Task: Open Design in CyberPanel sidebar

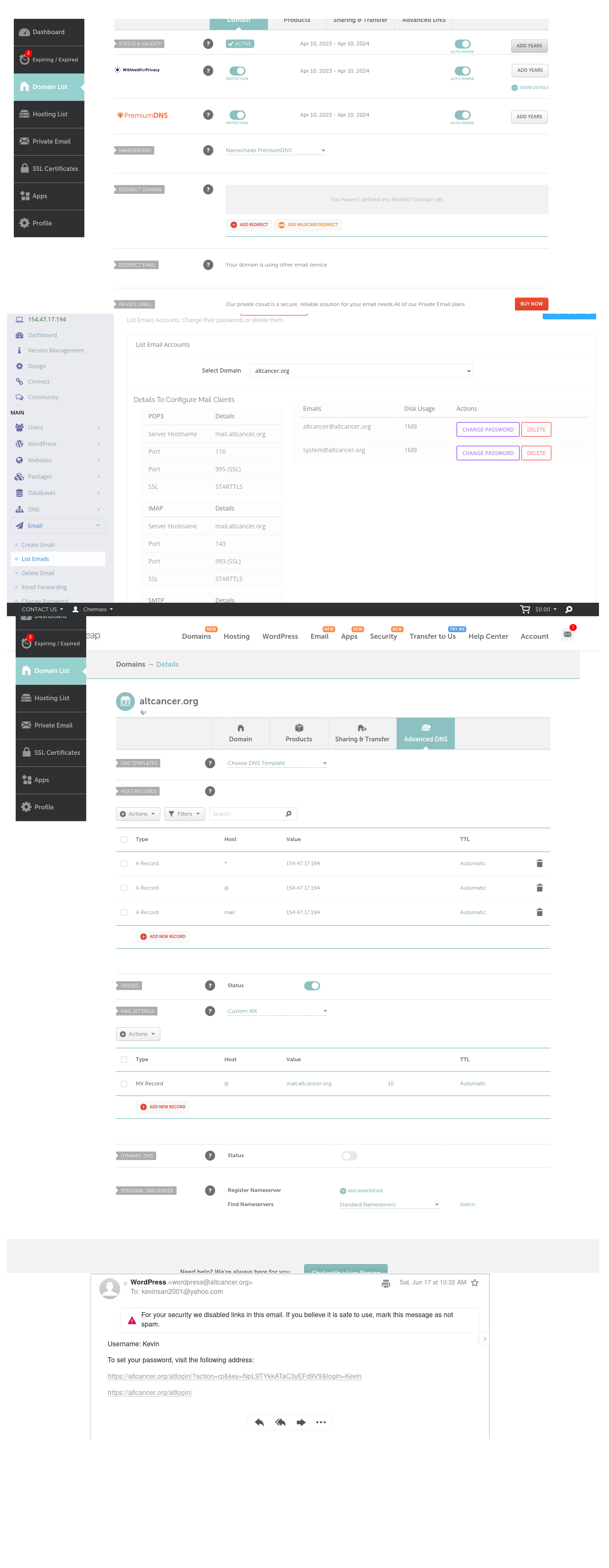Action: click(x=36, y=366)
